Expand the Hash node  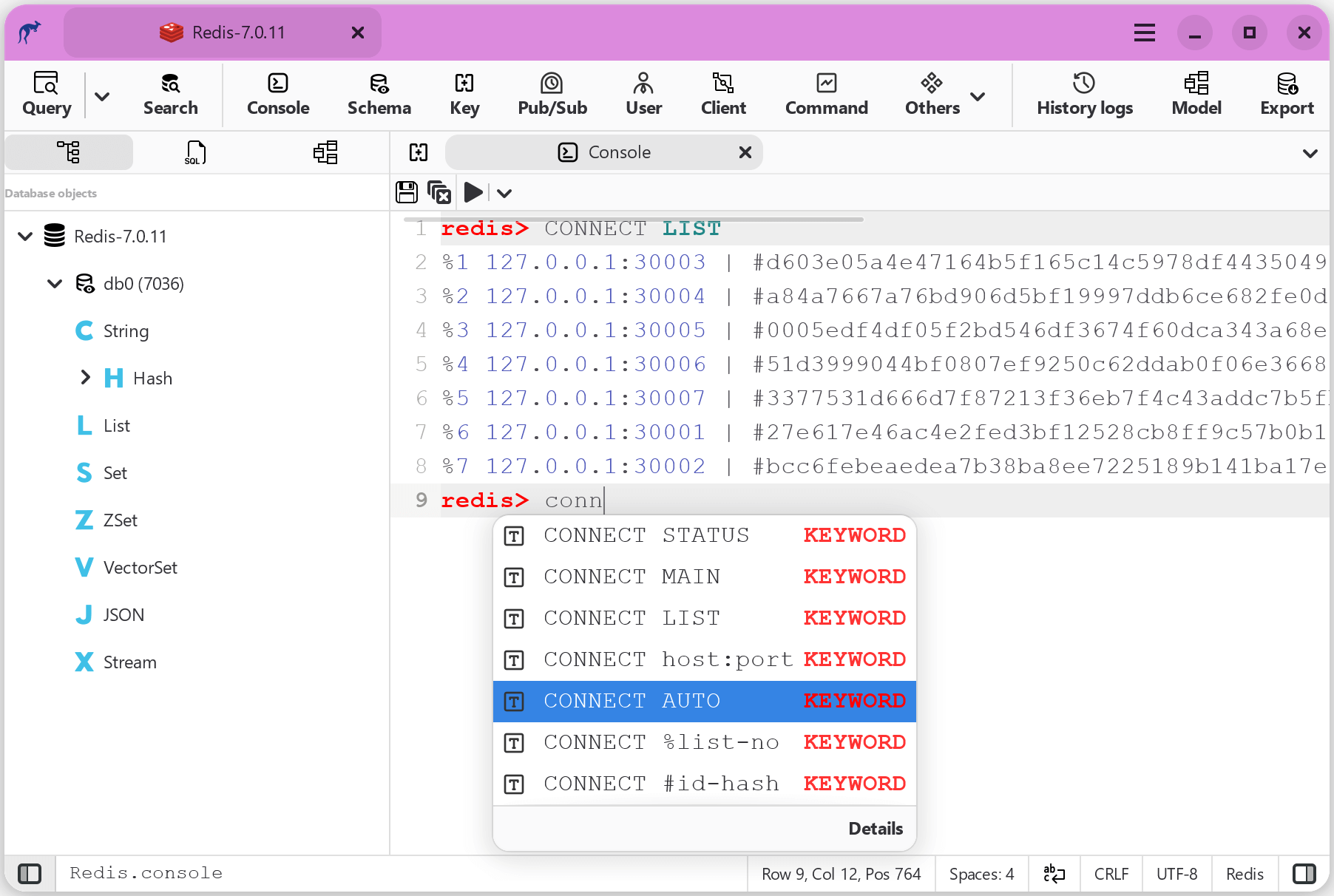pos(85,378)
